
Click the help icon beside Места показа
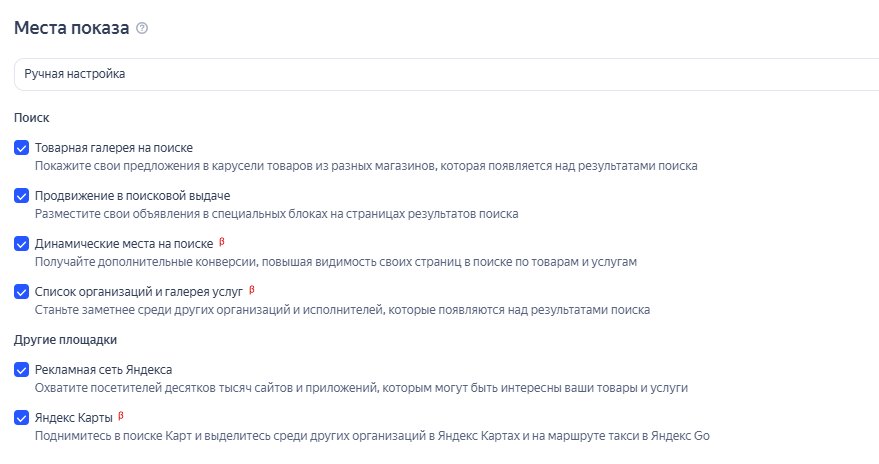pos(142,29)
